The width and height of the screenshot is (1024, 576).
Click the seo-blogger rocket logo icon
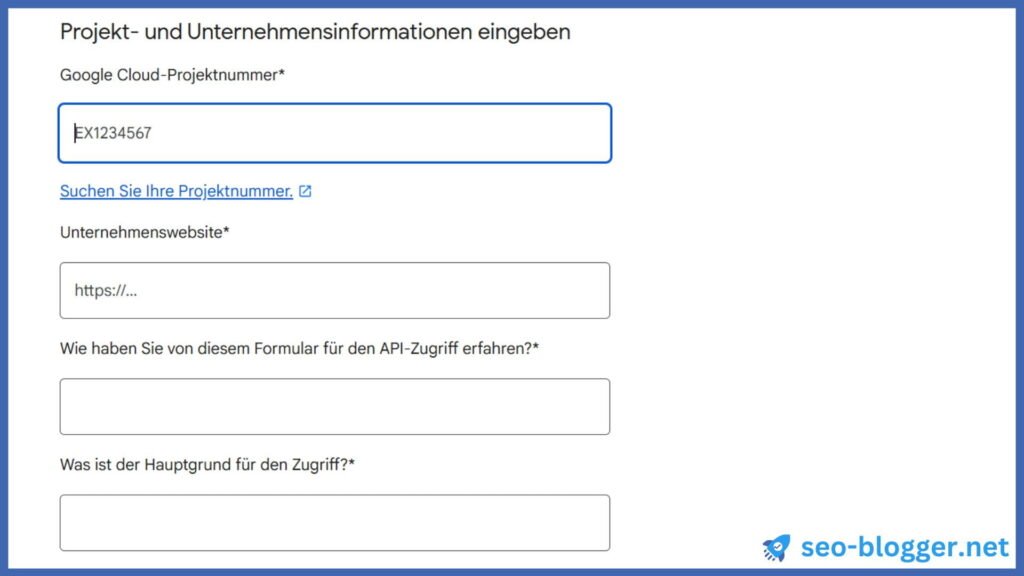coord(776,547)
